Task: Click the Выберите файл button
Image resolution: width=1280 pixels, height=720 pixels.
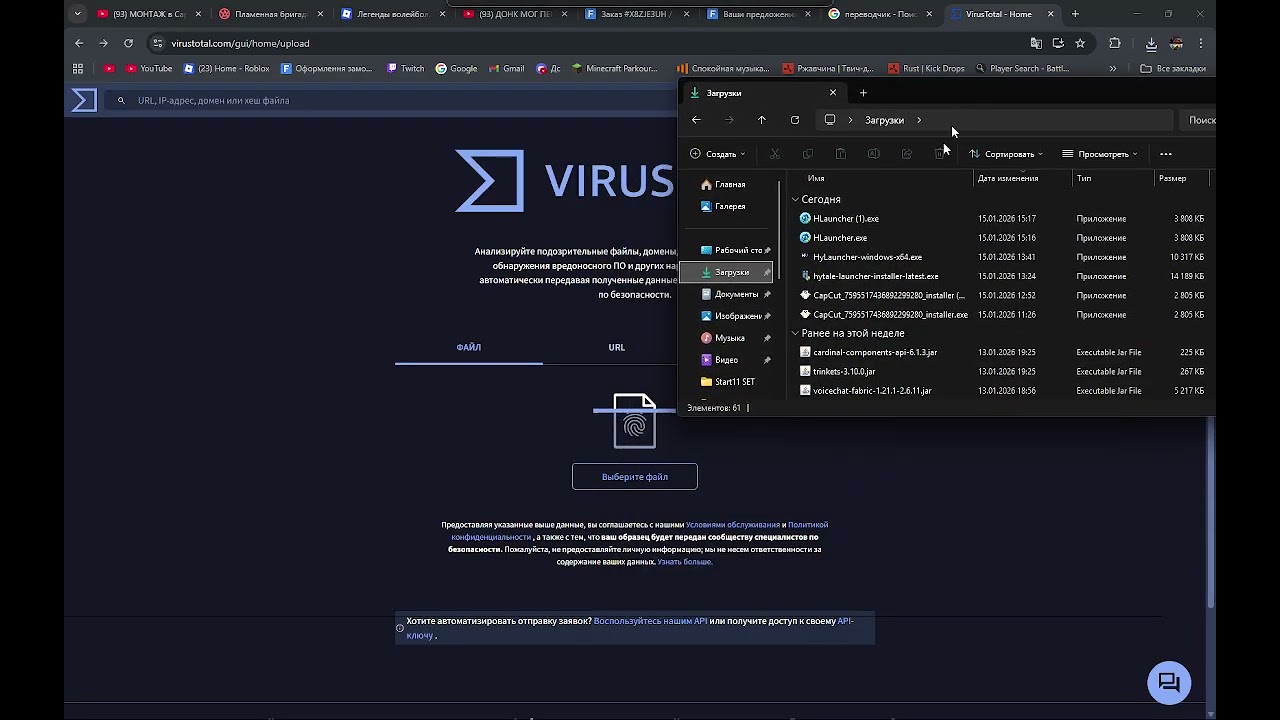Action: tap(635, 477)
